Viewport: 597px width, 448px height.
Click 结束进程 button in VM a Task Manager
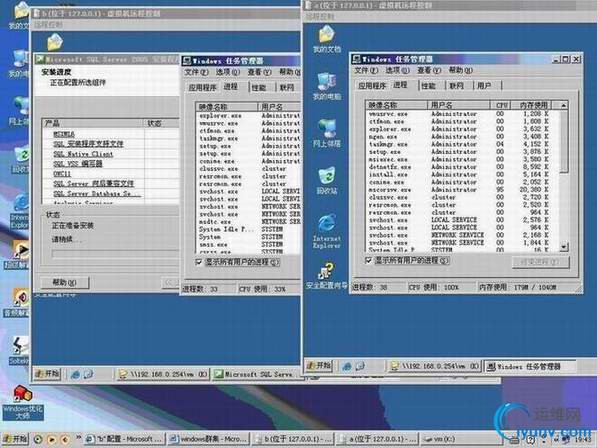pyautogui.click(x=541, y=262)
